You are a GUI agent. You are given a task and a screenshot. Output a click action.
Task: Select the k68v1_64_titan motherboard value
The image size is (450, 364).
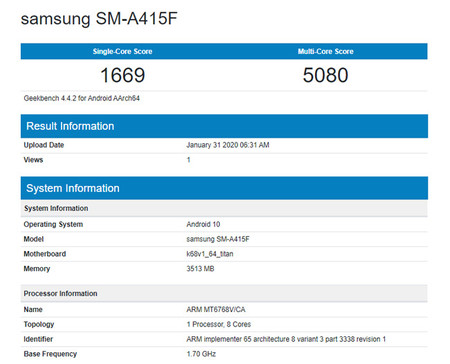point(210,254)
